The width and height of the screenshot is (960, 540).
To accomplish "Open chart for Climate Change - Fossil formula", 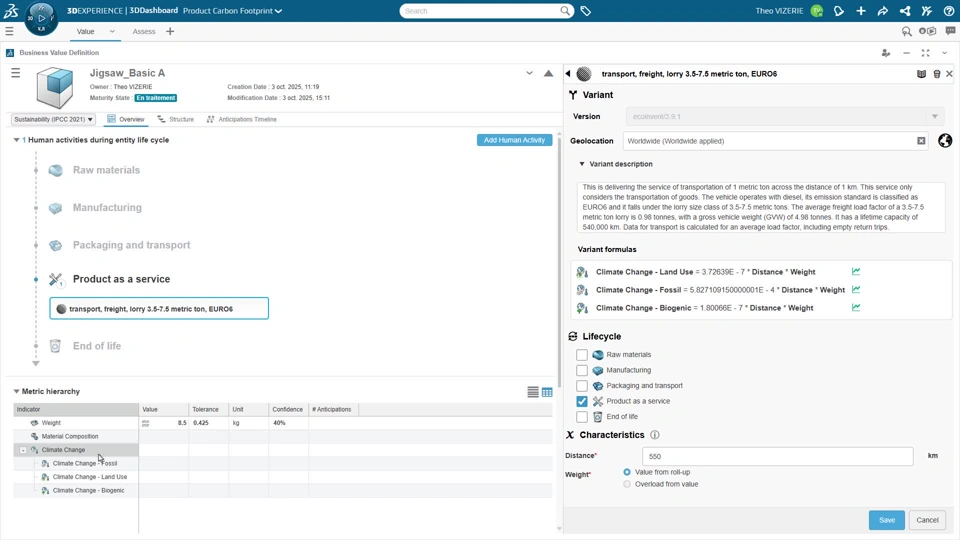I will click(x=856, y=289).
